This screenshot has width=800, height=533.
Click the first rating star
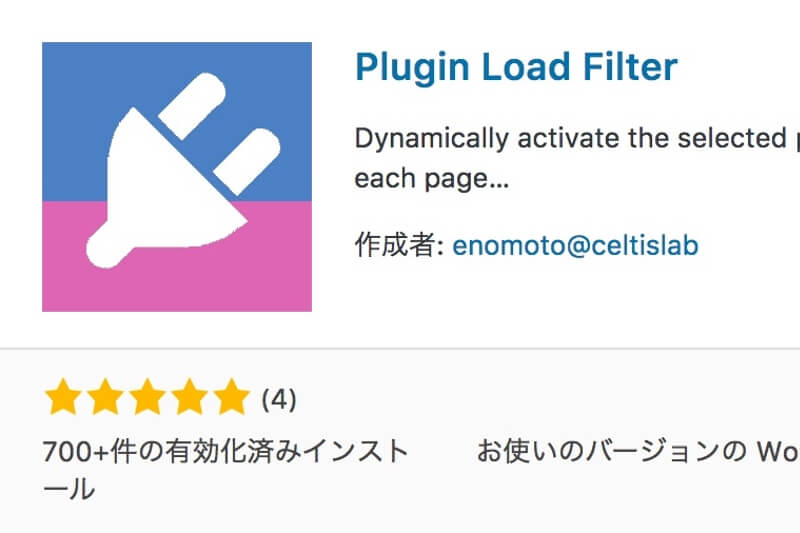coord(63,396)
